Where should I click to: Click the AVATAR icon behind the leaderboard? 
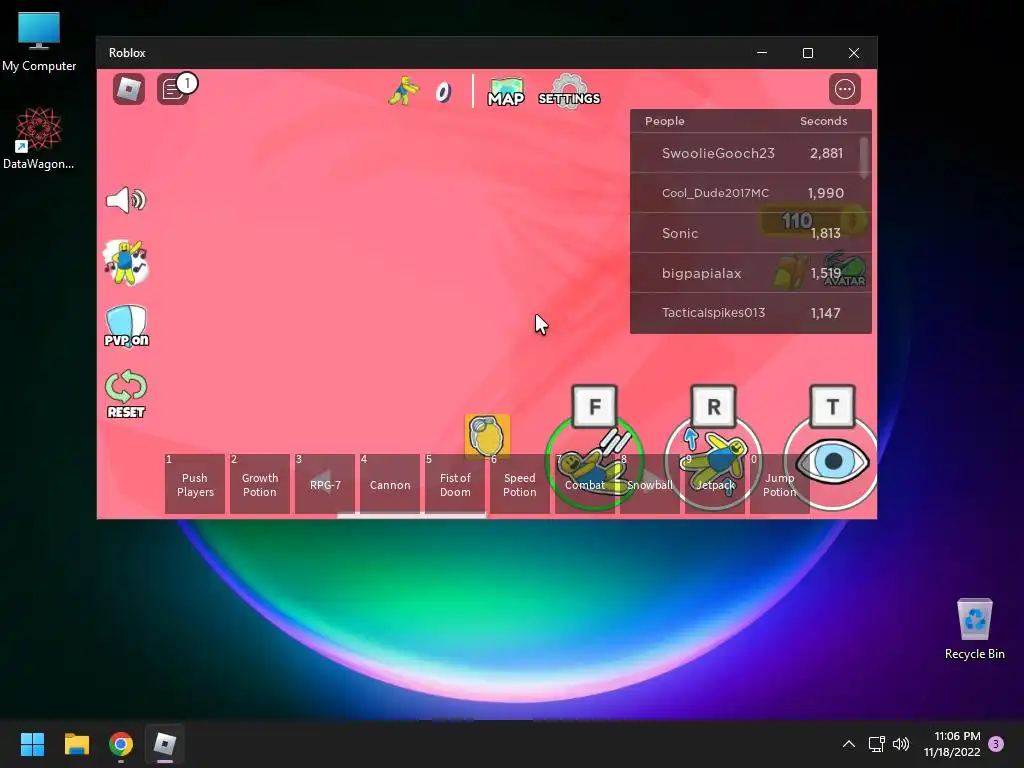pyautogui.click(x=845, y=270)
